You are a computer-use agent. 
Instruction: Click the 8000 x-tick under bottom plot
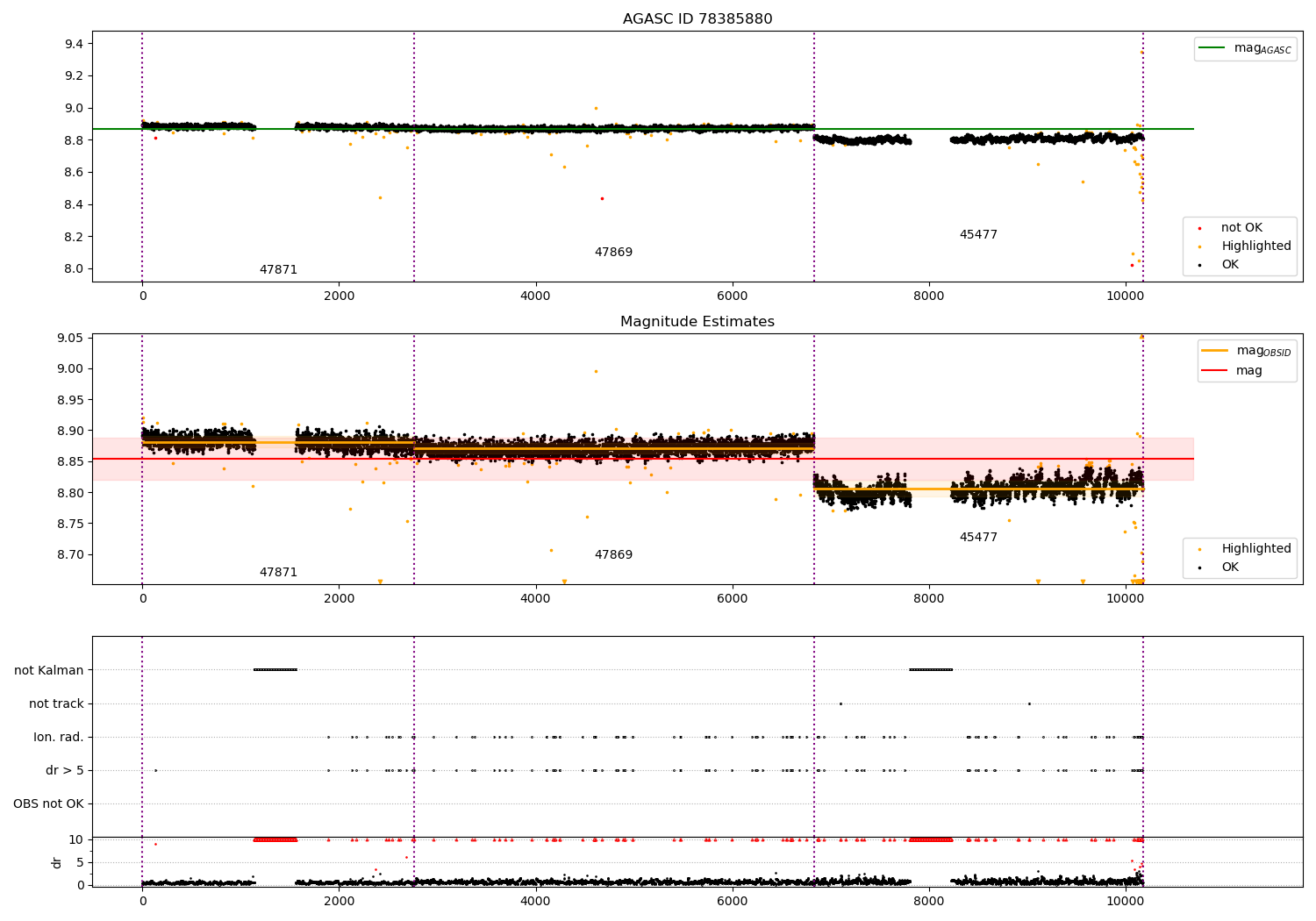(928, 902)
